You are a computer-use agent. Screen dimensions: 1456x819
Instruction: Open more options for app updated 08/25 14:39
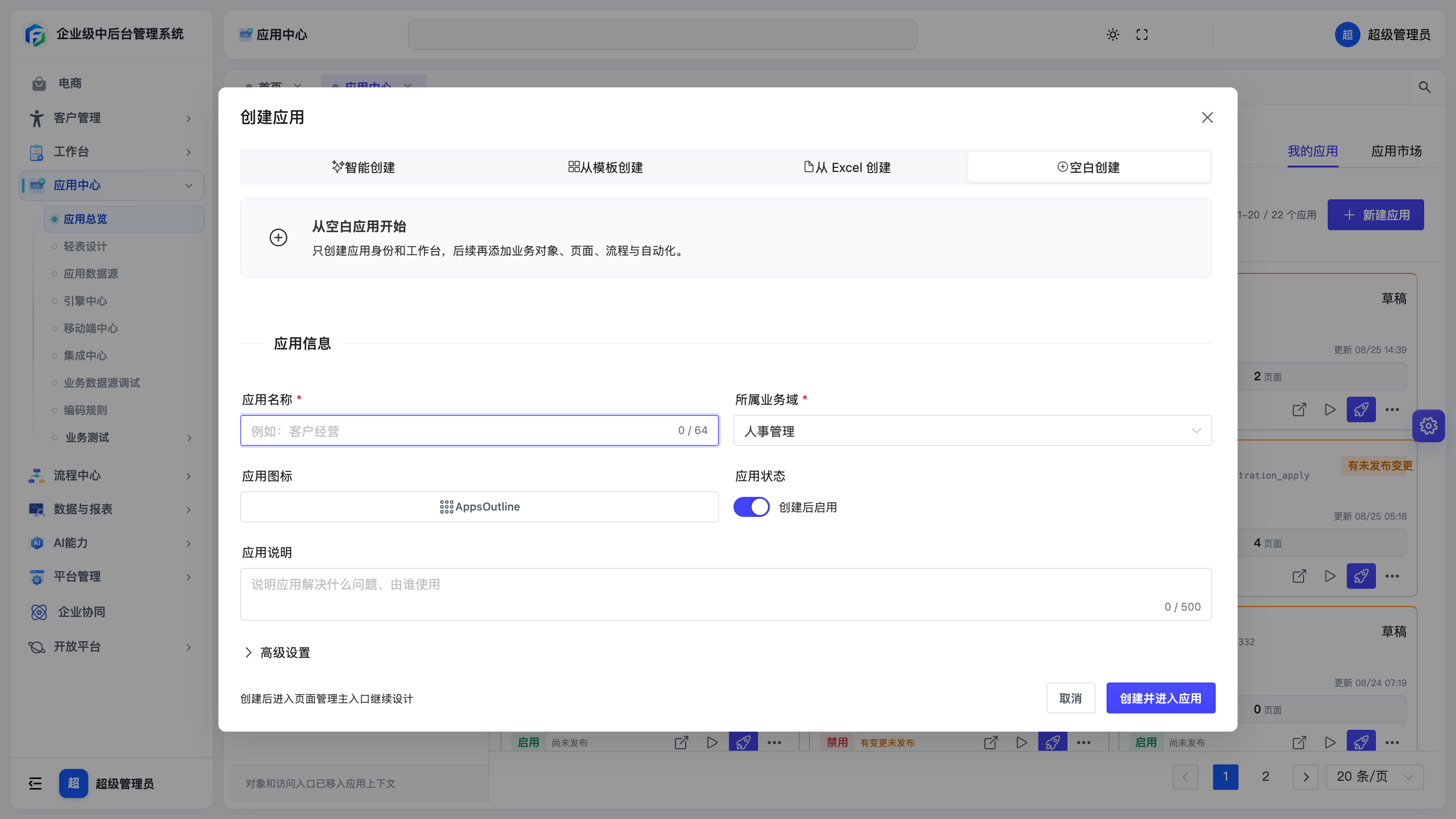click(1392, 409)
